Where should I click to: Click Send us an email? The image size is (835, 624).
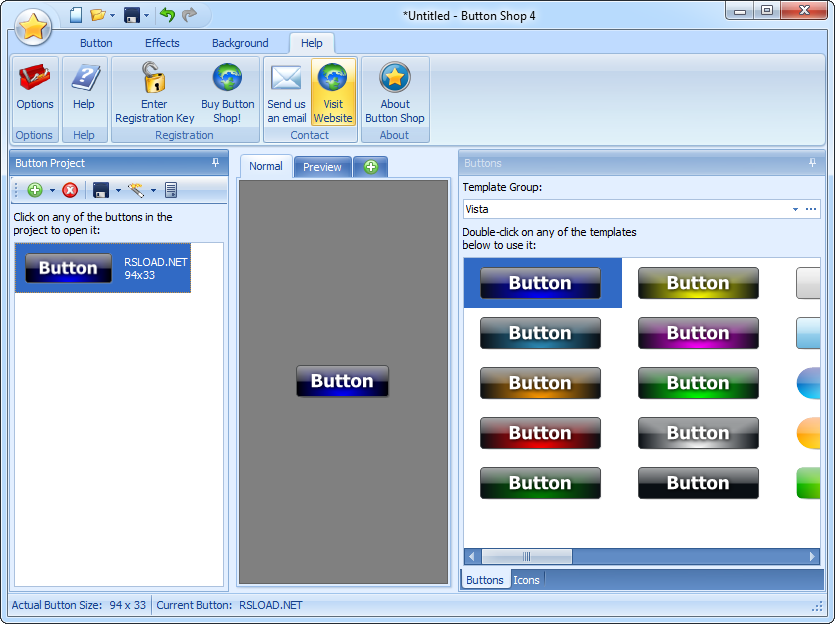coord(286,90)
